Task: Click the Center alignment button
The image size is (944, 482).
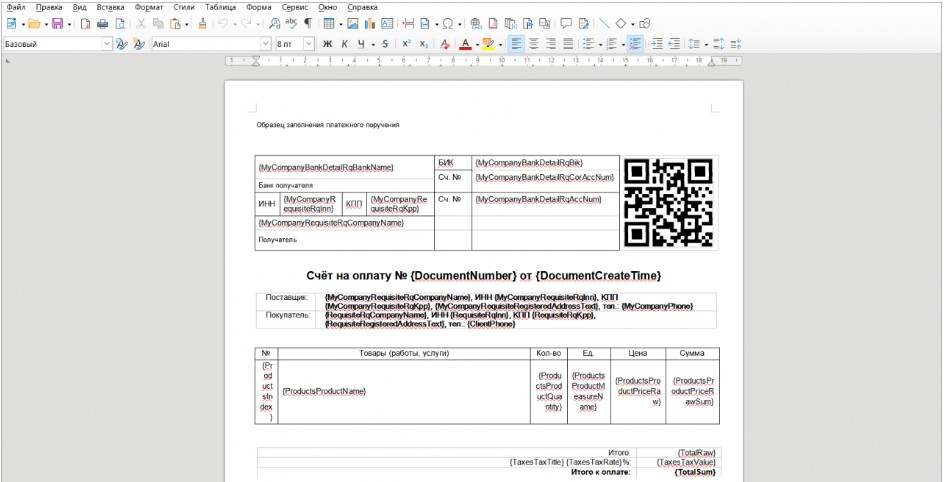Action: (533, 44)
